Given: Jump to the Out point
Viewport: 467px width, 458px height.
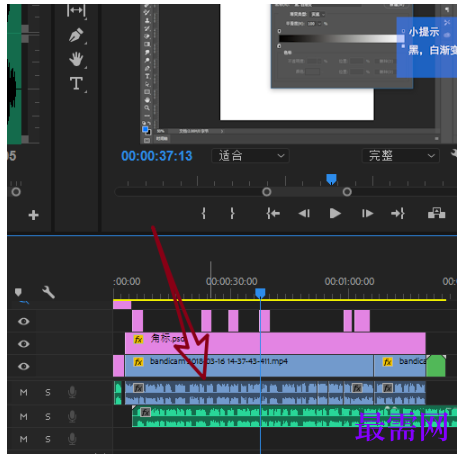Looking at the screenshot, I should click(x=398, y=213).
